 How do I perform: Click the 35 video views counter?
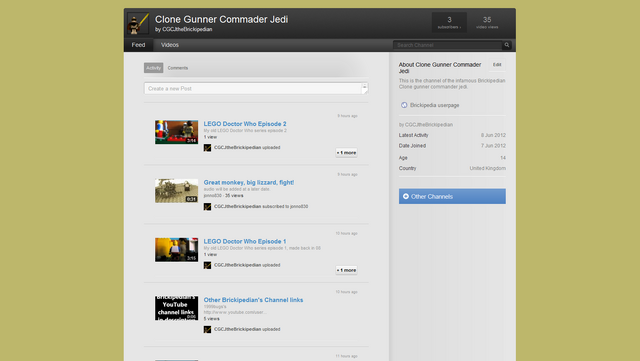click(x=487, y=22)
